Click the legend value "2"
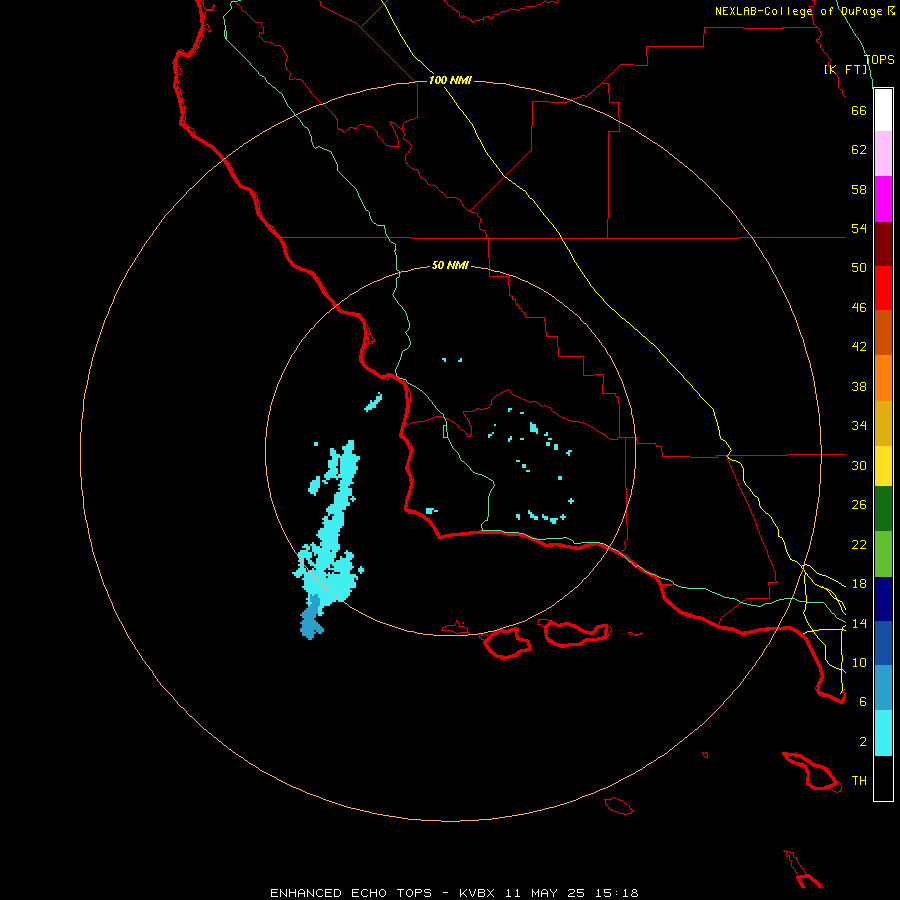This screenshot has width=900, height=900. point(863,742)
